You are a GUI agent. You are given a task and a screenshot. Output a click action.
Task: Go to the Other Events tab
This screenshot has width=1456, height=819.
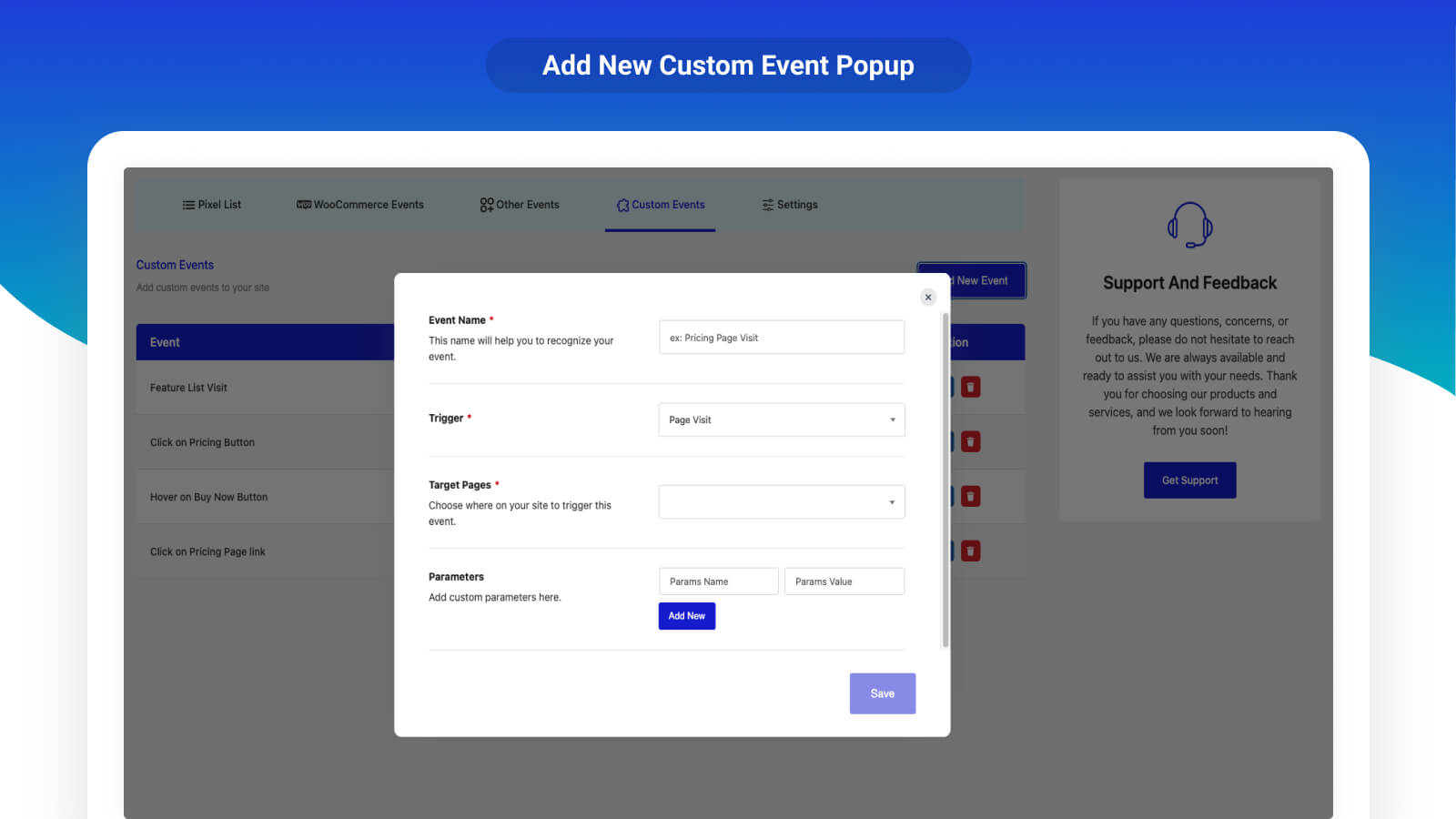(x=520, y=205)
